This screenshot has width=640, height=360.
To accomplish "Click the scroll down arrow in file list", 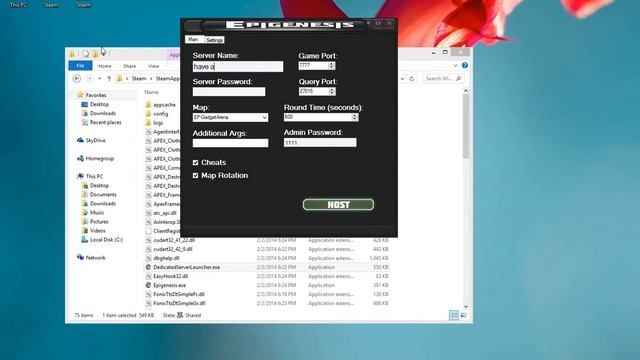I will tap(466, 307).
